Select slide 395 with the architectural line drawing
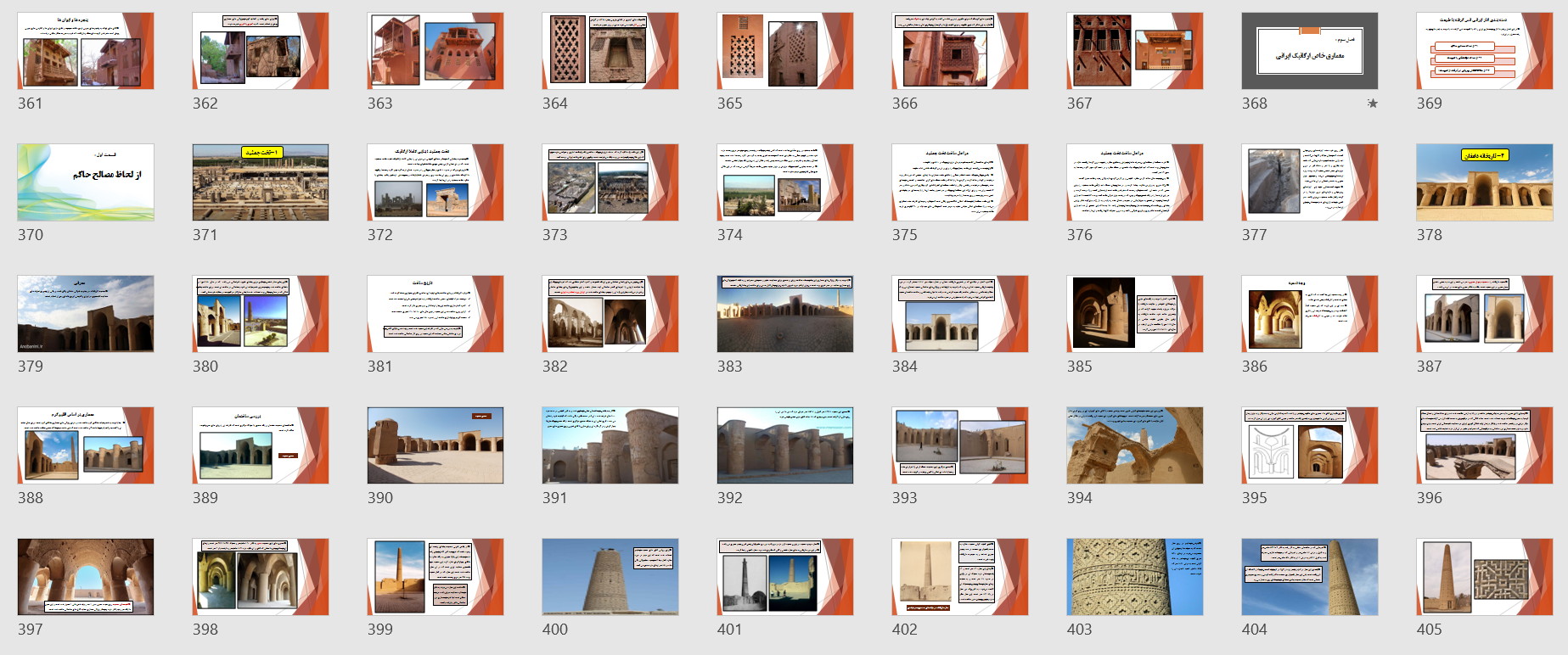Viewport: 1568px width, 655px height. [1309, 445]
